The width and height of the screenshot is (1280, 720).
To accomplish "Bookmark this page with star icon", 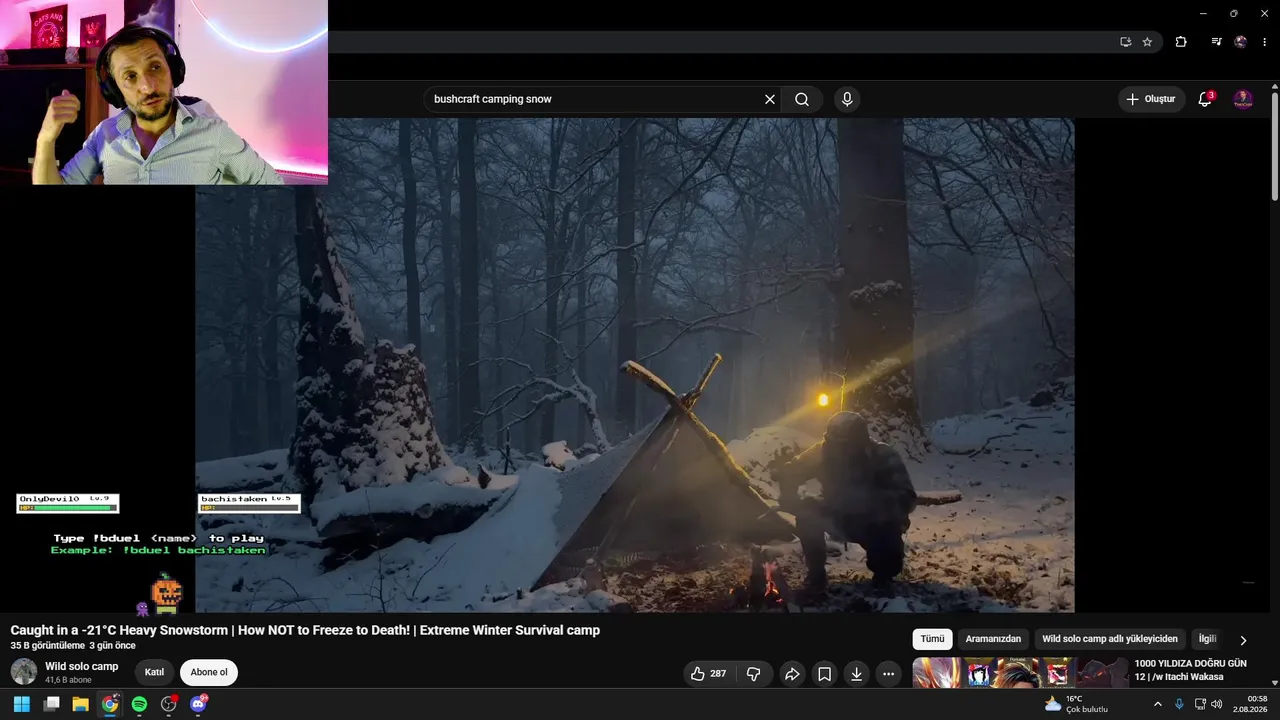I will (x=1147, y=42).
